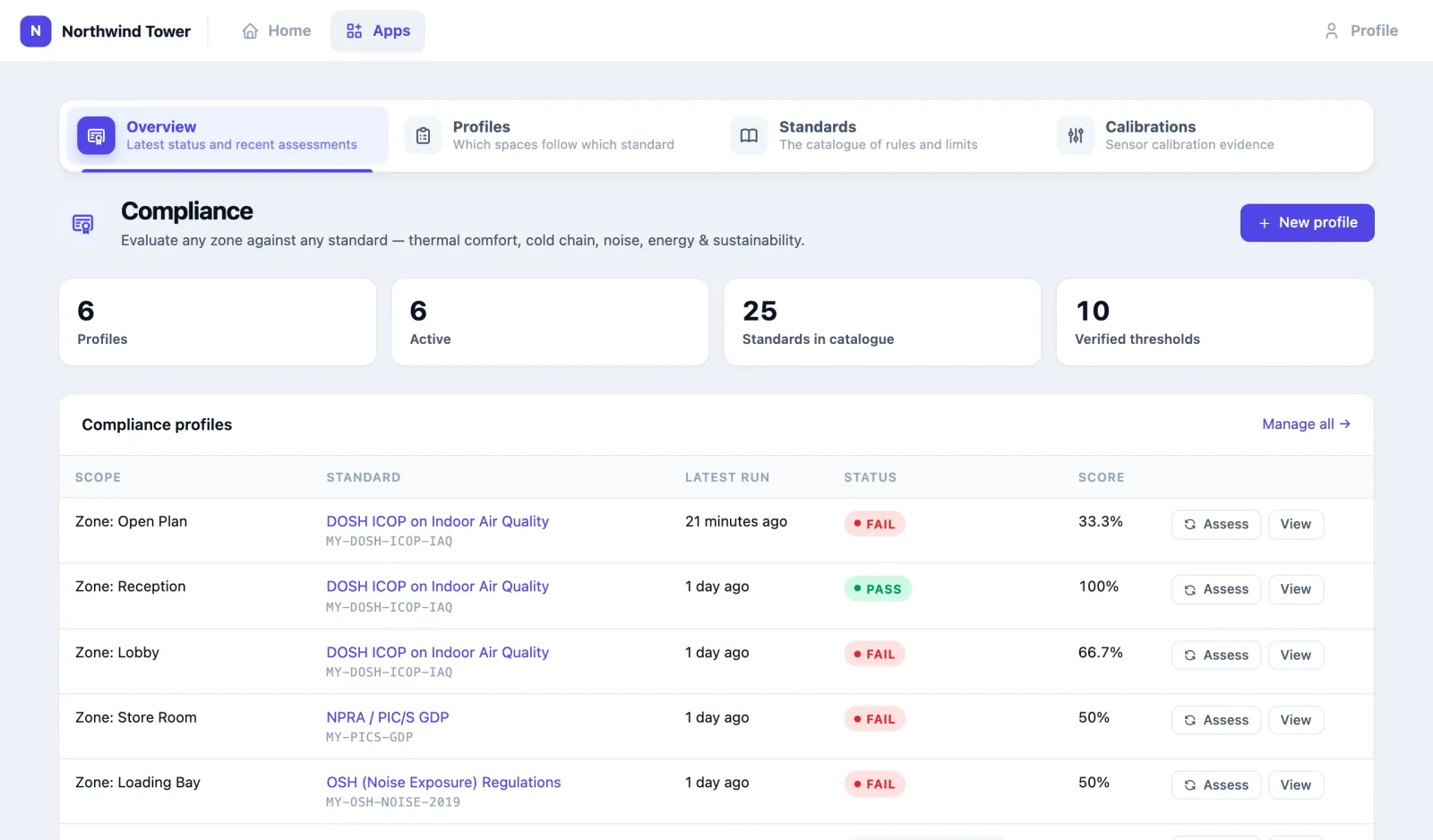Viewport: 1433px width, 840px height.
Task: Click the Profile person icon
Action: (1332, 31)
